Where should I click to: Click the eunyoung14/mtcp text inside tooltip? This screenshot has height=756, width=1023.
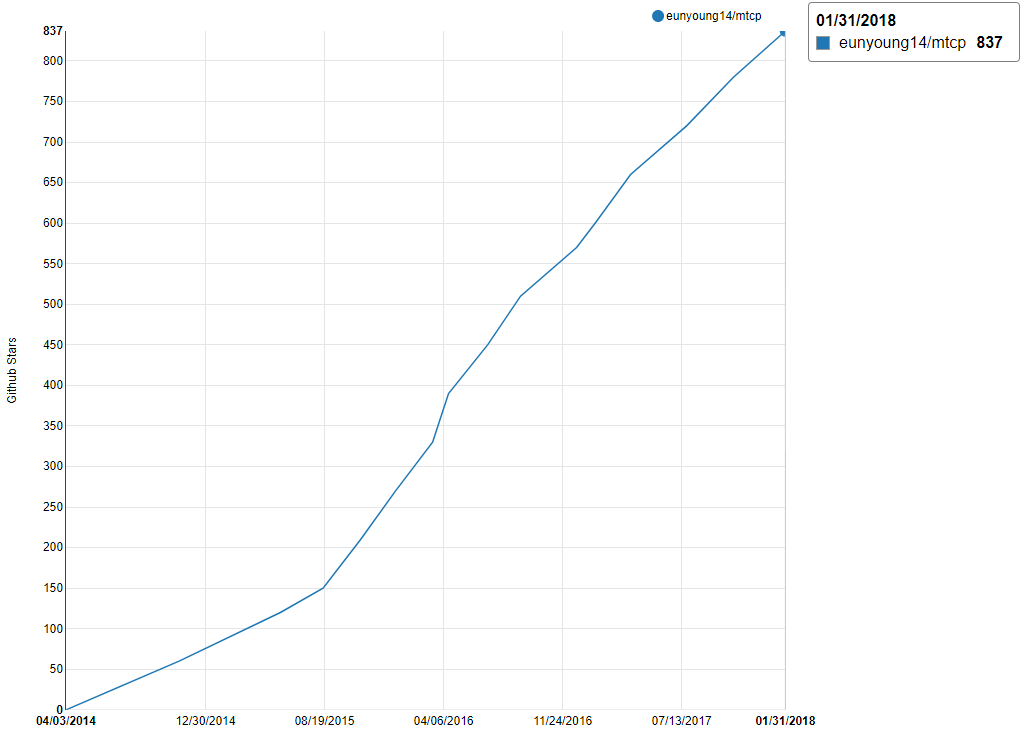(902, 43)
